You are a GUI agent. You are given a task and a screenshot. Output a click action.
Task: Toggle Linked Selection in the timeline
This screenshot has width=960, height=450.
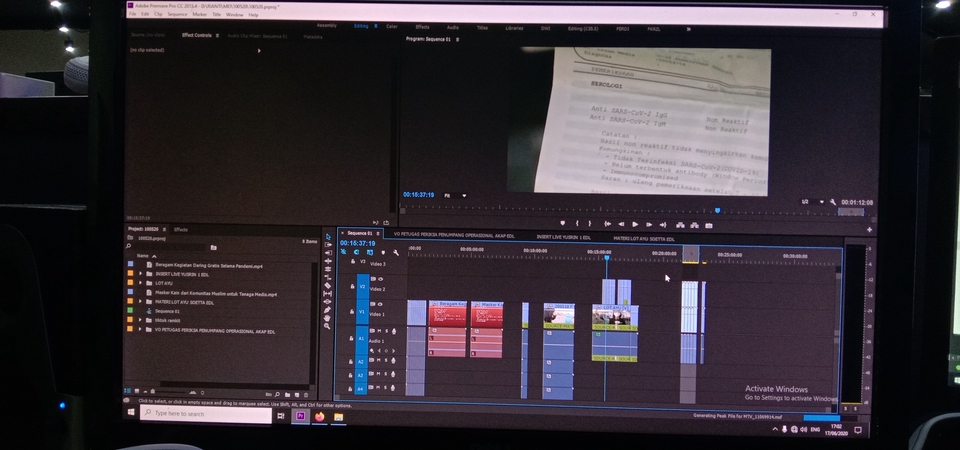tap(370, 252)
